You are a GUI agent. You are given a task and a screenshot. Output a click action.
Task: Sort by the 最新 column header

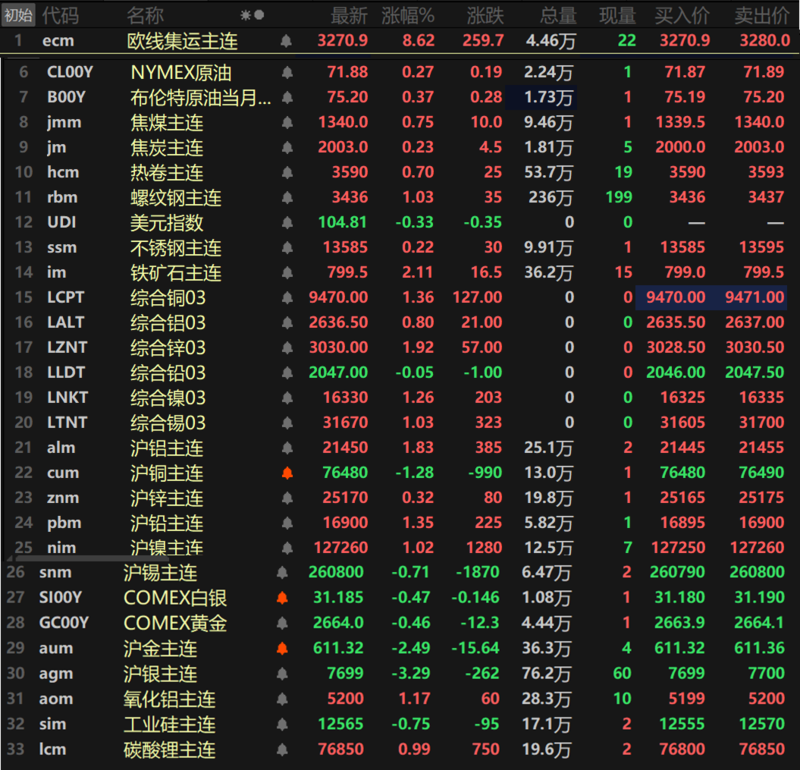click(349, 16)
